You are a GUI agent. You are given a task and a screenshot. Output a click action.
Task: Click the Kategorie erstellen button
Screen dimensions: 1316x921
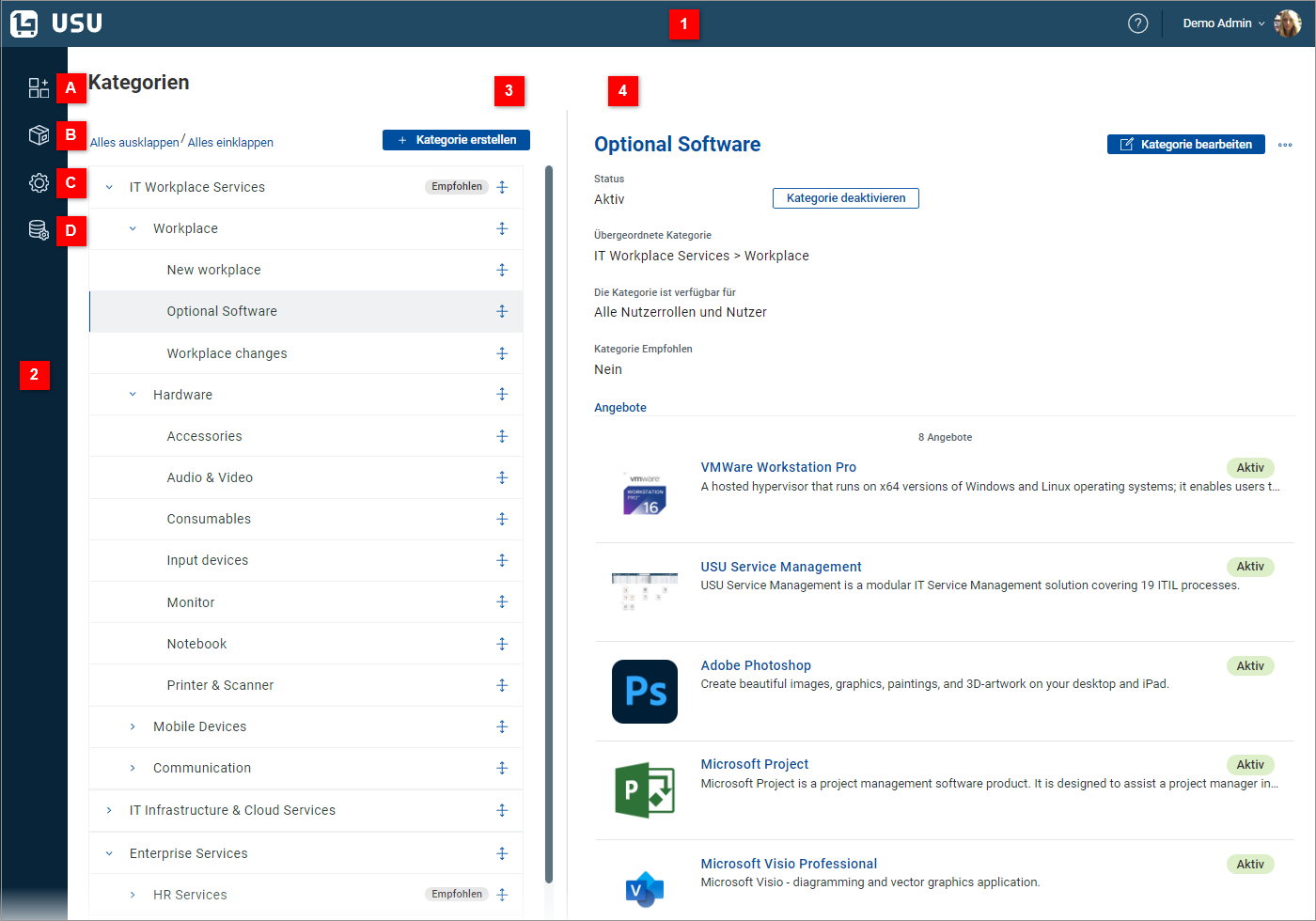click(455, 139)
